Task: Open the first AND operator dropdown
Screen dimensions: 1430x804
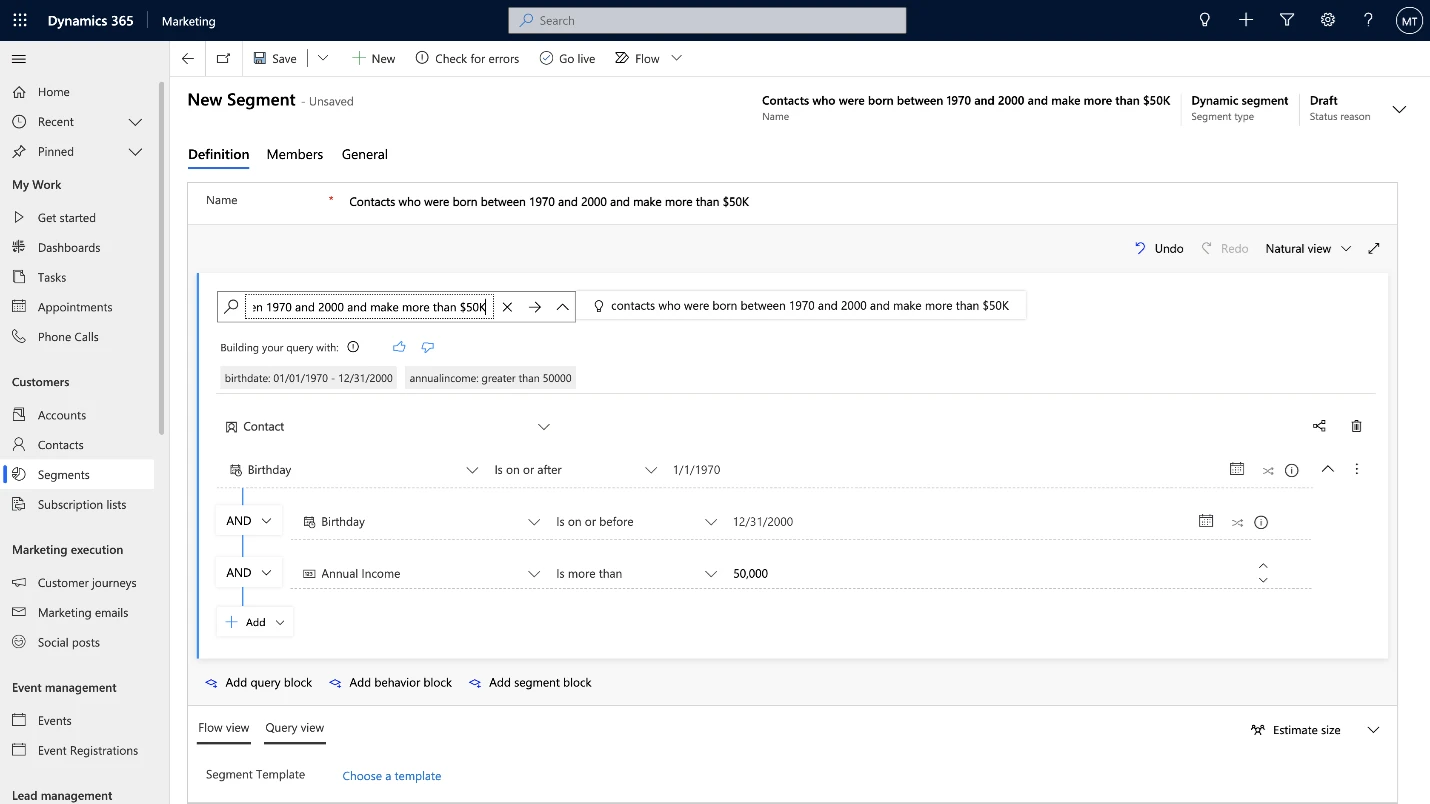Action: coord(248,520)
